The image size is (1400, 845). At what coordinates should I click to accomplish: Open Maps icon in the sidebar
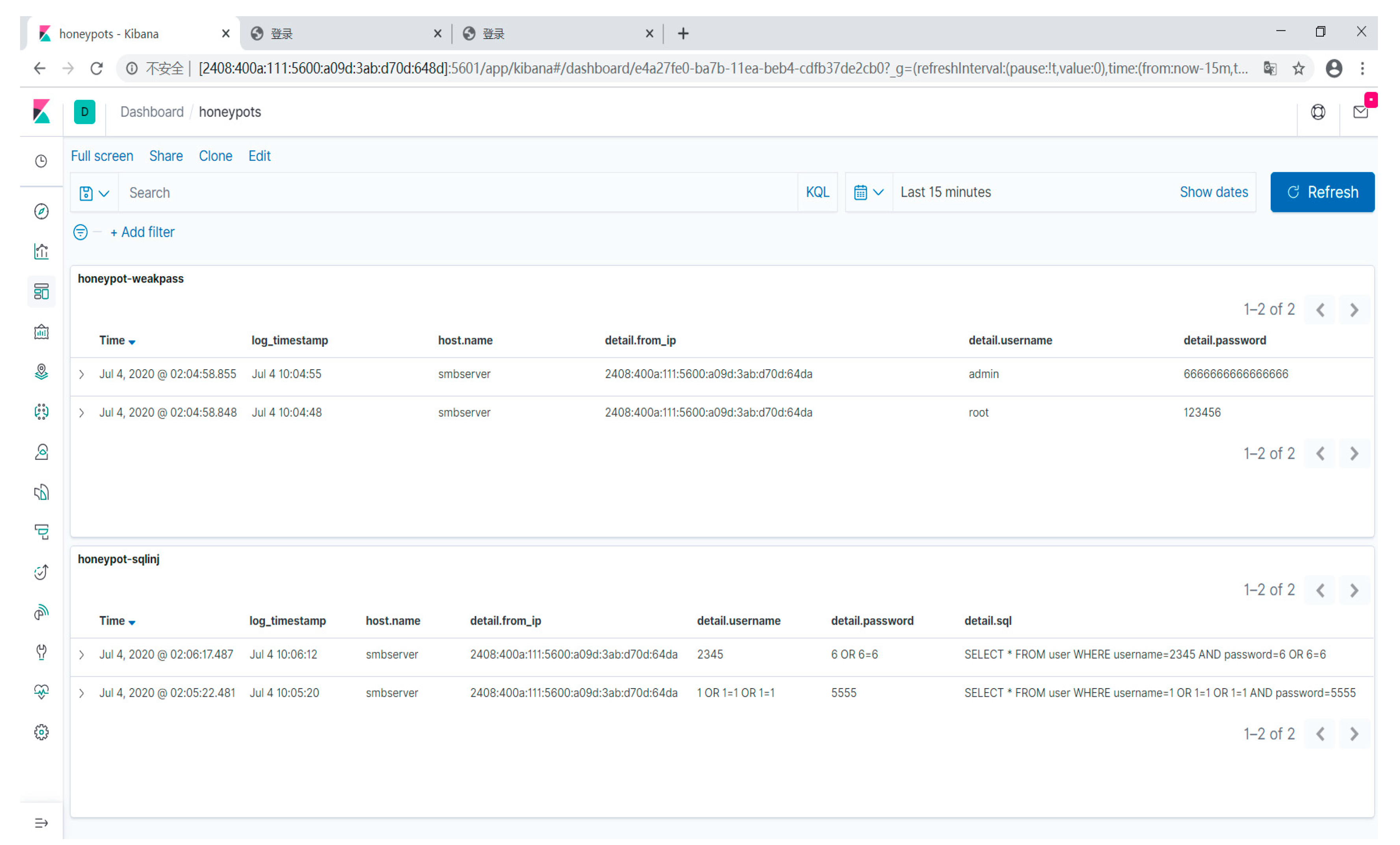tap(41, 372)
